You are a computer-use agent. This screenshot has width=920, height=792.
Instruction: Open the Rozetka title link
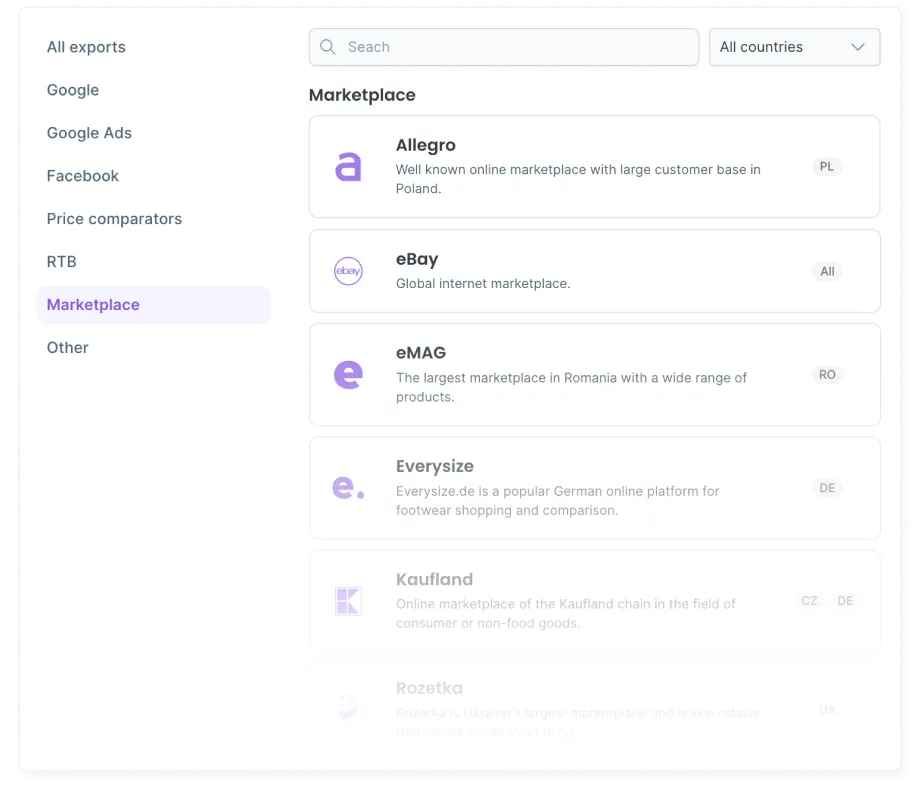[429, 688]
